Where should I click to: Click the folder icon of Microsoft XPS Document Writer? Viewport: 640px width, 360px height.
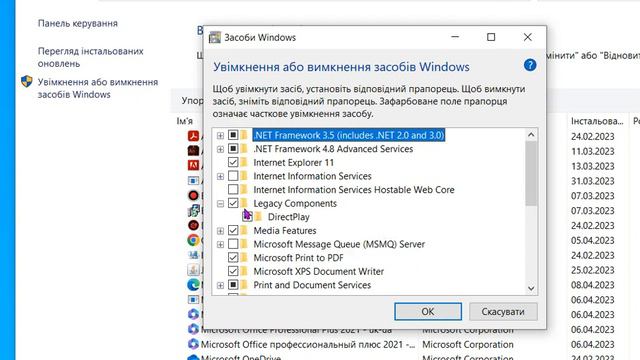[x=244, y=271]
